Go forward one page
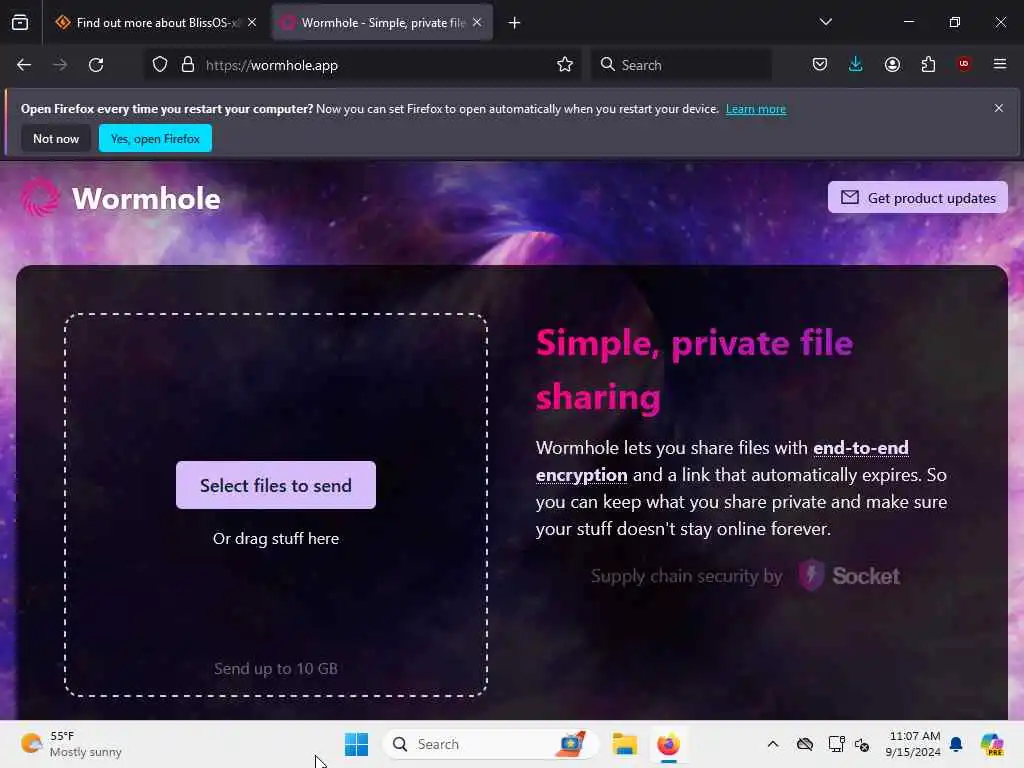Image resolution: width=1024 pixels, height=768 pixels. click(x=60, y=65)
